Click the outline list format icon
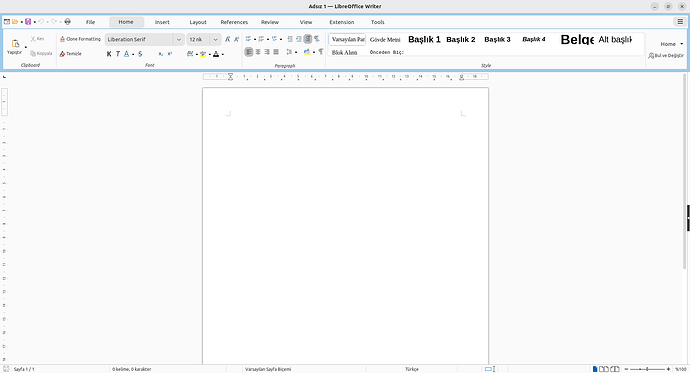The image size is (690, 373). tap(274, 39)
